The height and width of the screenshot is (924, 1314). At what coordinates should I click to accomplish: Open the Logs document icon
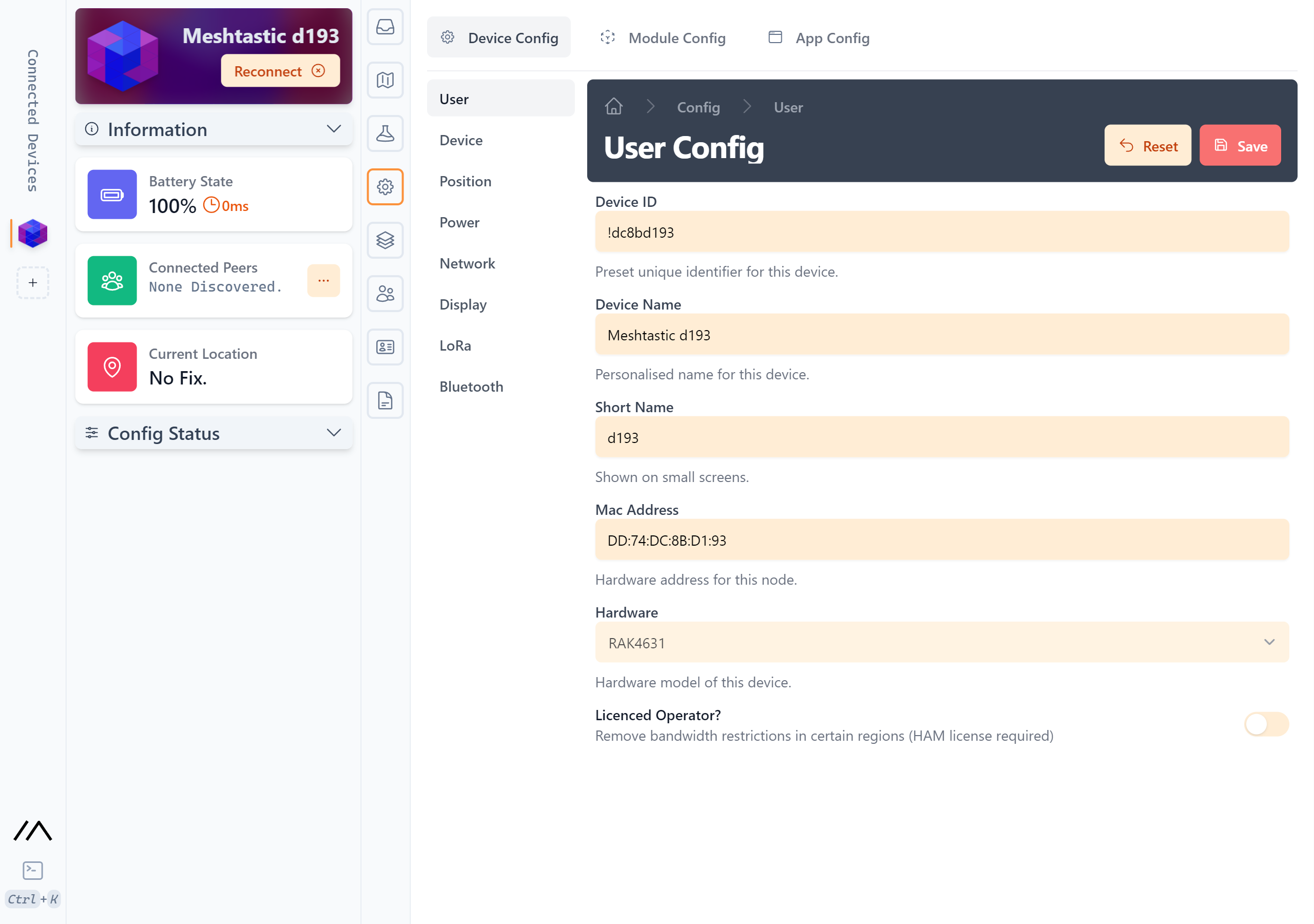click(385, 400)
